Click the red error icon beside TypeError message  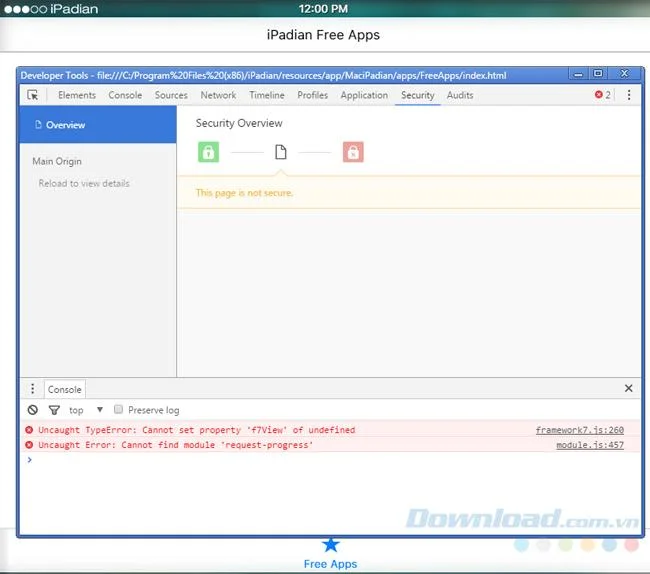click(x=29, y=430)
